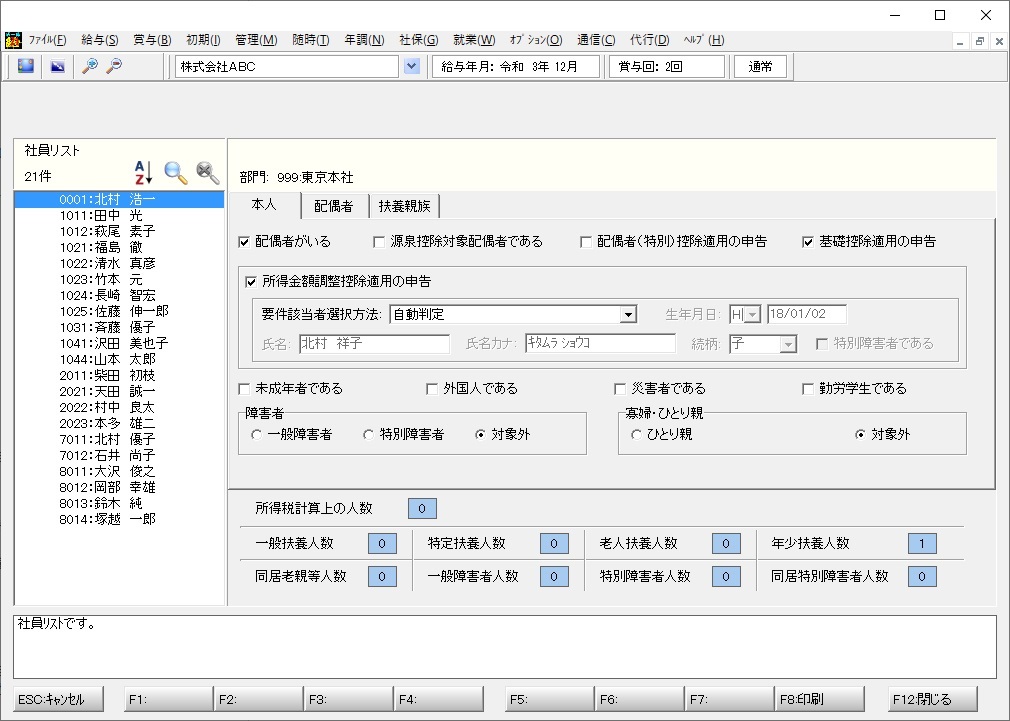Uncheck 所得金額調整控除適用の申告 checkbox
This screenshot has height=721, width=1010.
(251, 282)
